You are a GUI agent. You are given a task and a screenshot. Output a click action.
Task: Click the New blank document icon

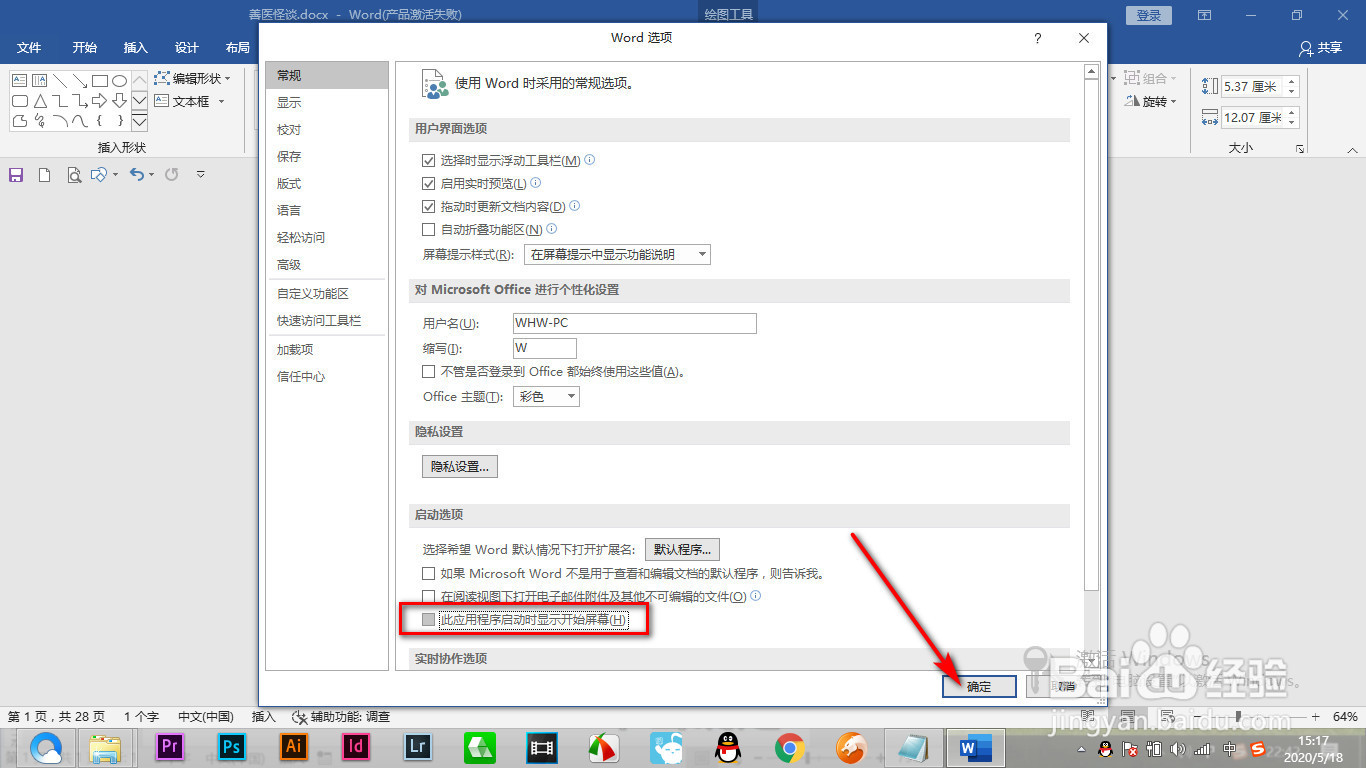coord(44,175)
